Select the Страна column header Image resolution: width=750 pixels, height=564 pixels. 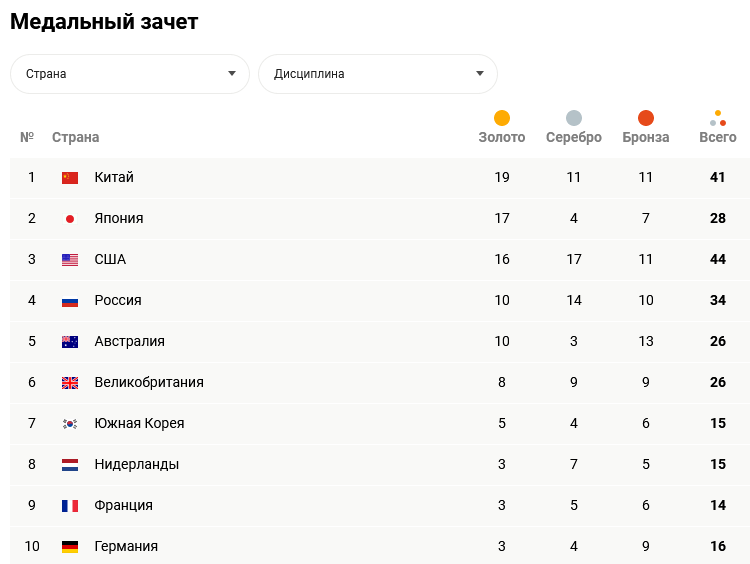76,137
